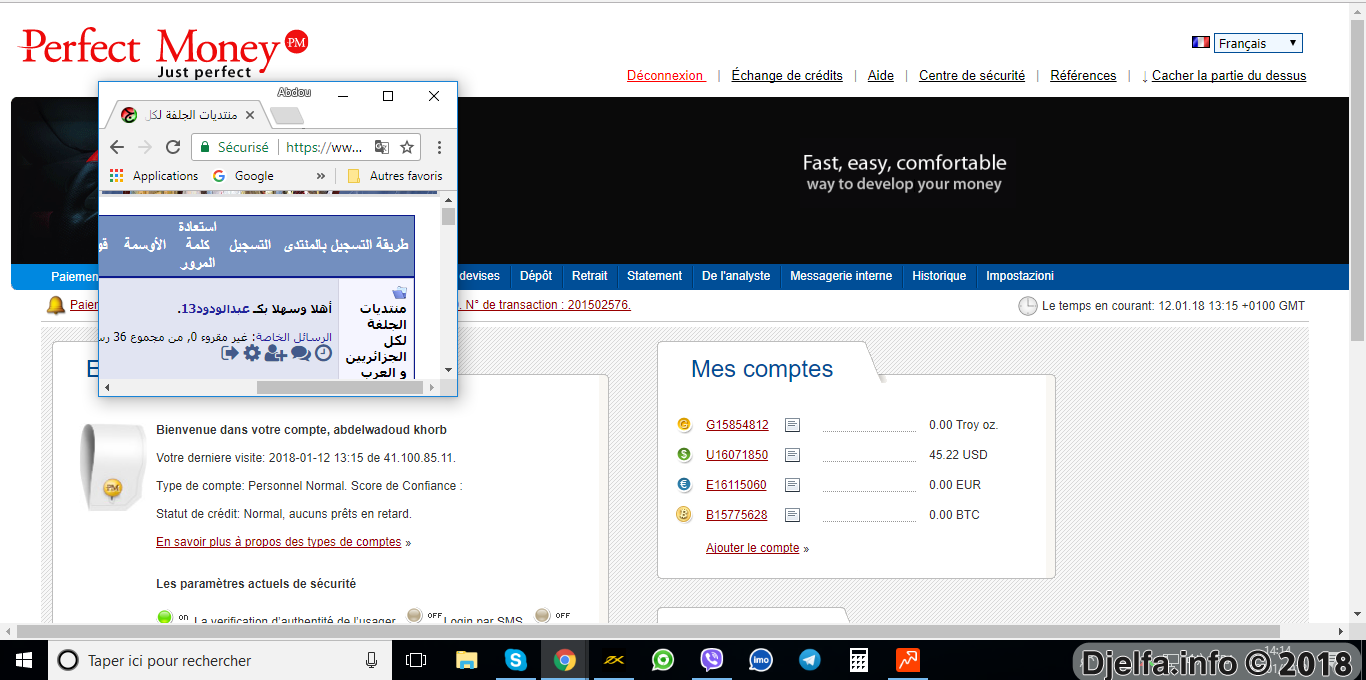Open the imo app from the taskbar
1366x680 pixels.
coord(761,660)
